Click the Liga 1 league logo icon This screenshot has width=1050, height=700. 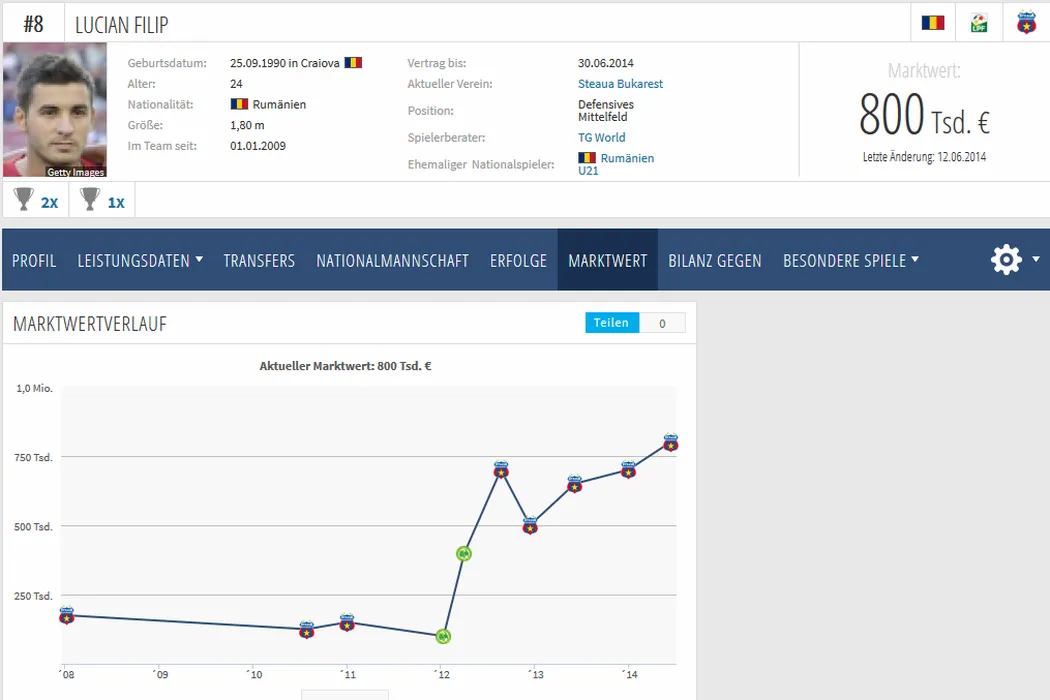click(x=979, y=23)
